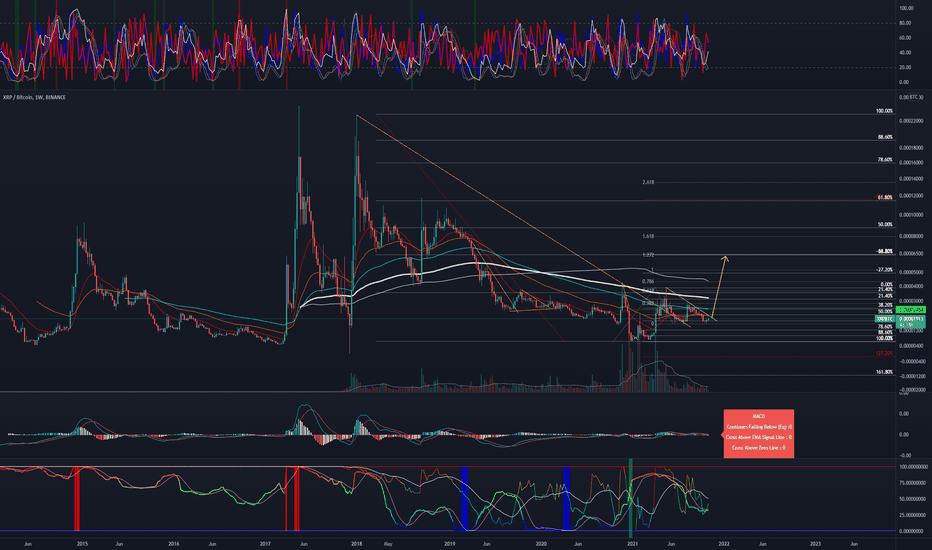Click the 0.00012000 price axis value
932x550 pixels.
point(911,196)
